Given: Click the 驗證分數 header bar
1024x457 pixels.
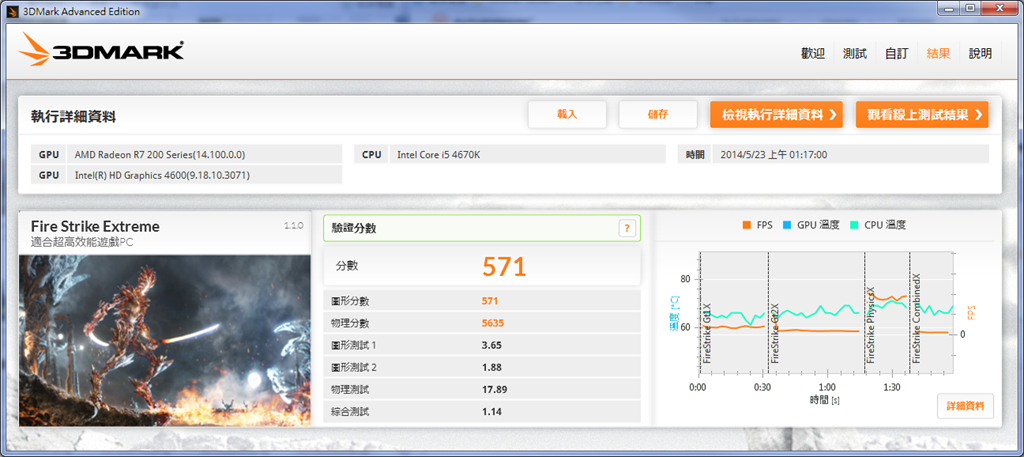Looking at the screenshot, I should click(482, 228).
